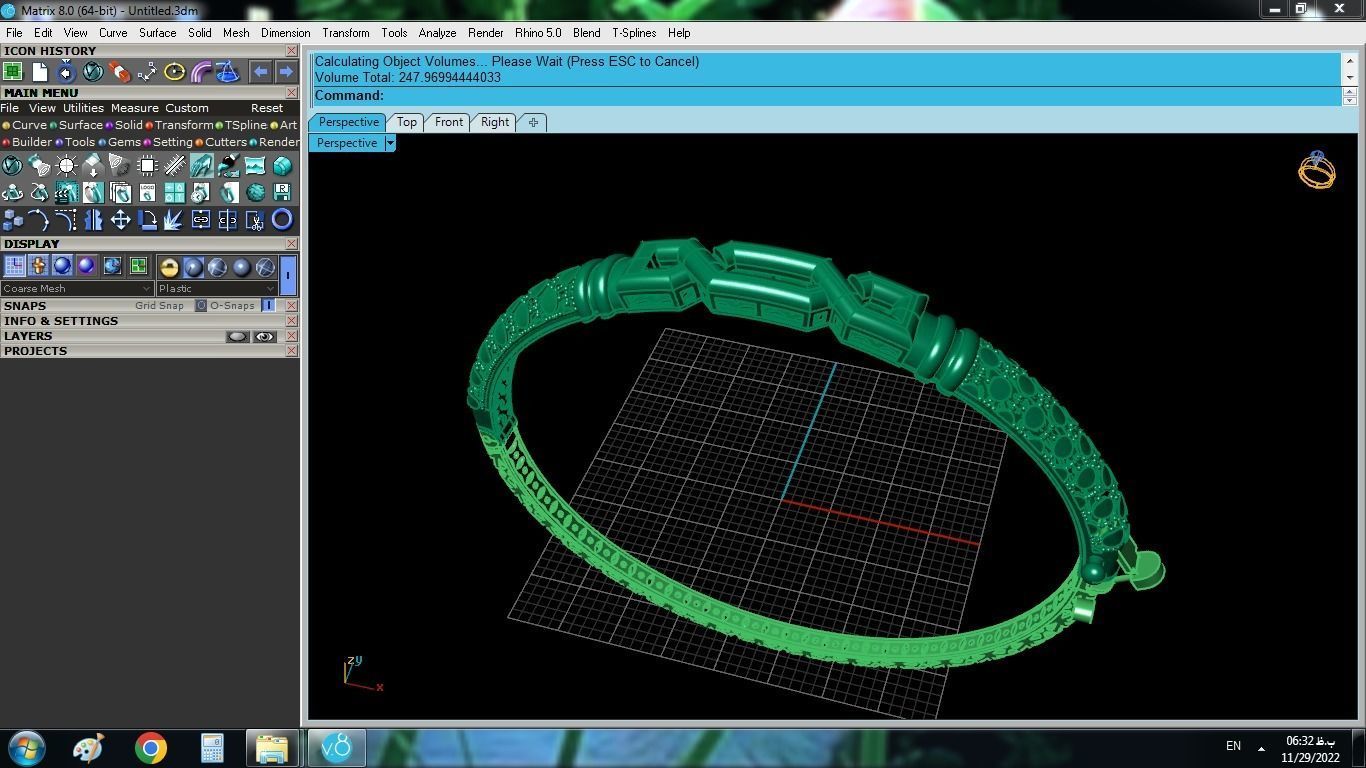The image size is (1366, 768).
Task: Click the landscape picture environment icon
Action: 255,166
